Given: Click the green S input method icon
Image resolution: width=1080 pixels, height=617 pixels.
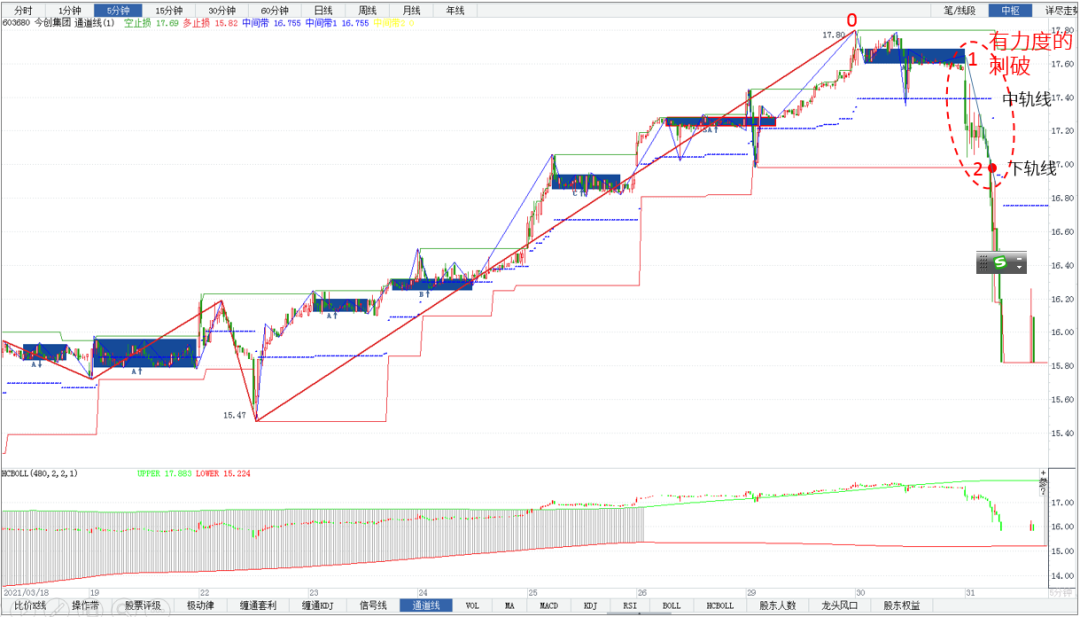Looking at the screenshot, I should (x=999, y=262).
